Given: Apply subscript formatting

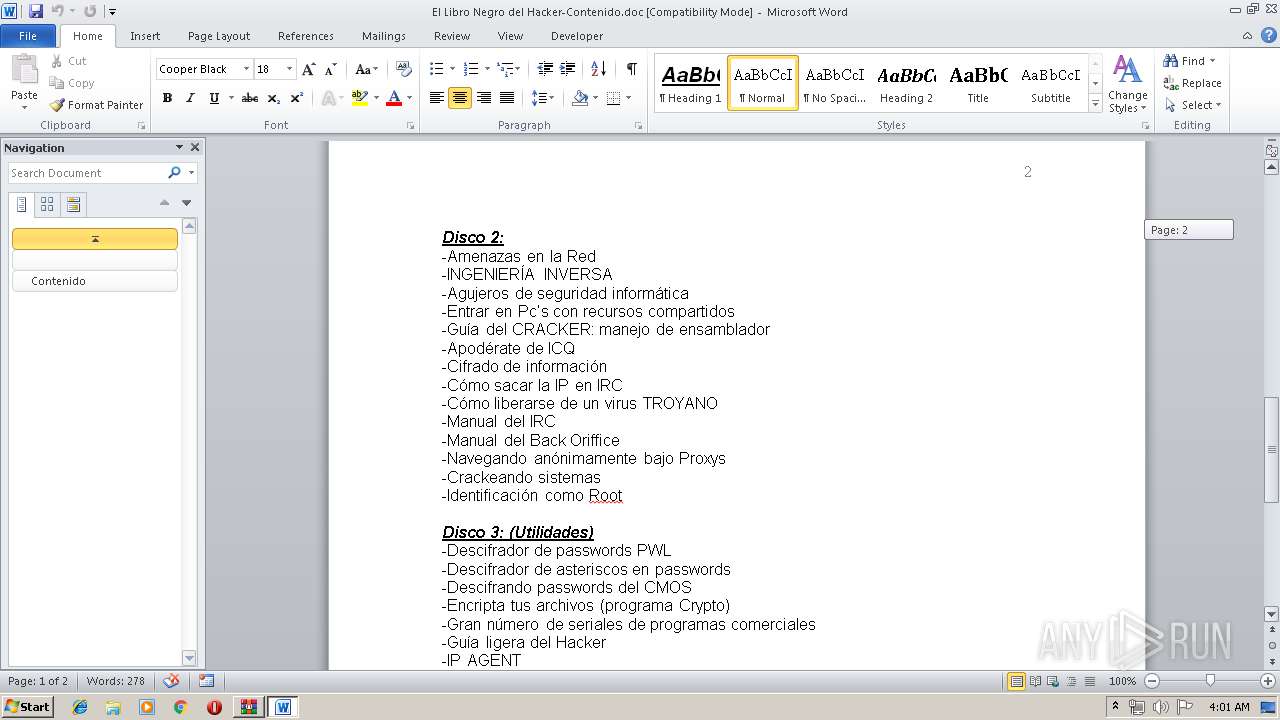Looking at the screenshot, I should pos(274,98).
